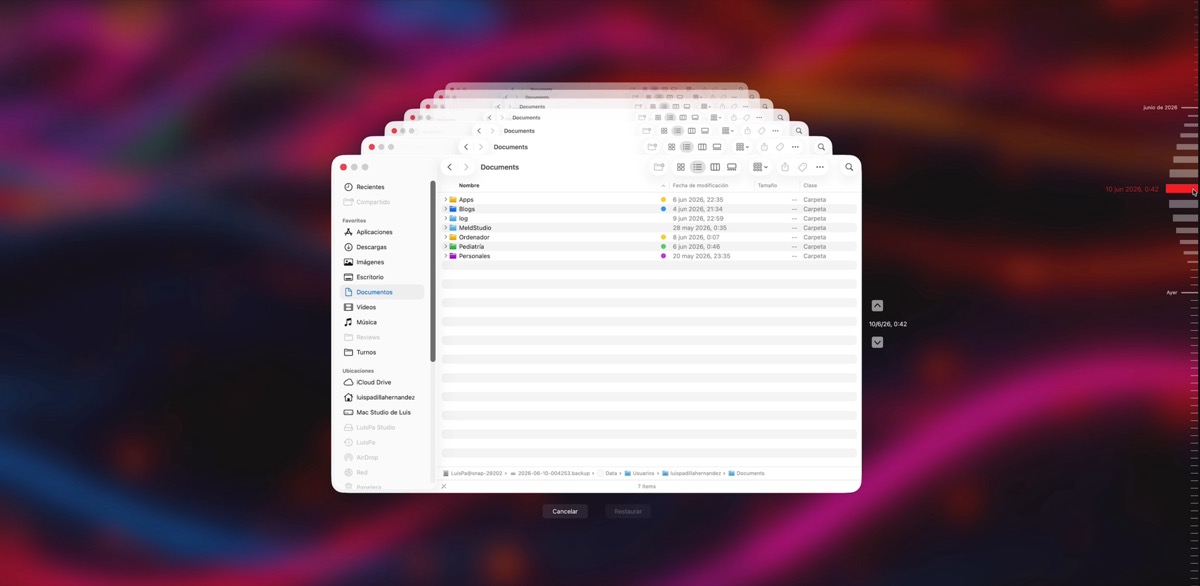This screenshot has height=586, width=1200.
Task: Select the Ordenador folder row
Action: point(649,237)
